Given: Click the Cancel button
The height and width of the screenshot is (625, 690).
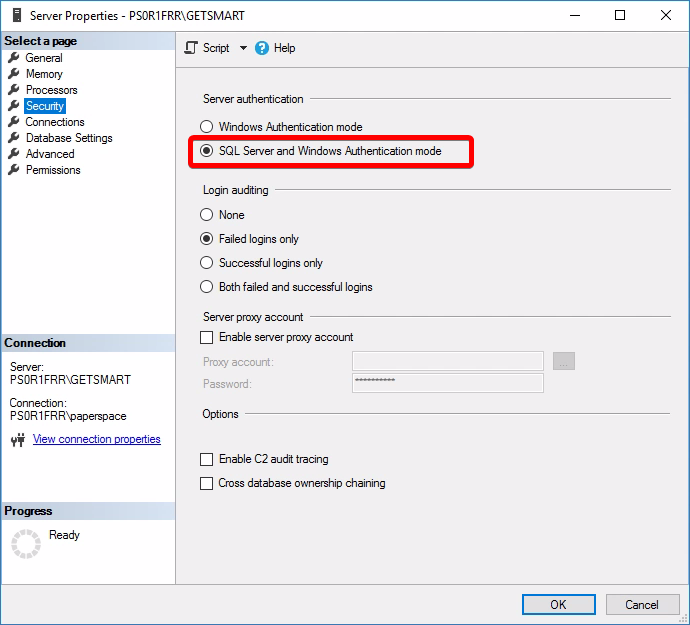Looking at the screenshot, I should [x=642, y=604].
